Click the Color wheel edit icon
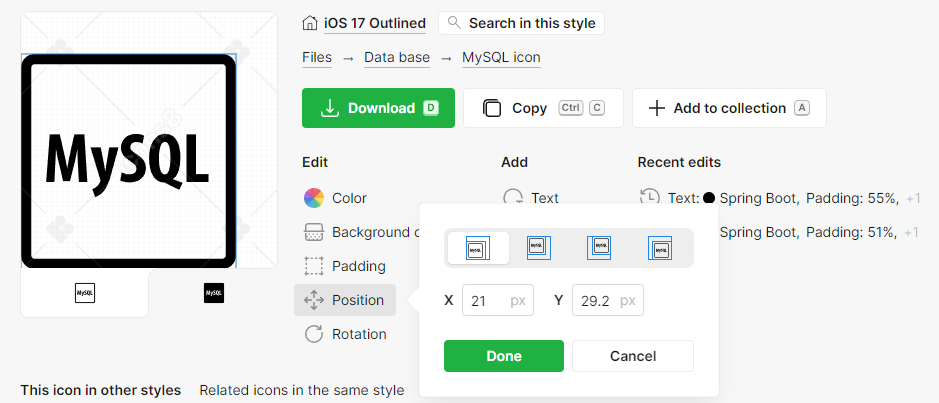Screen dimensions: 939x403 pos(314,198)
